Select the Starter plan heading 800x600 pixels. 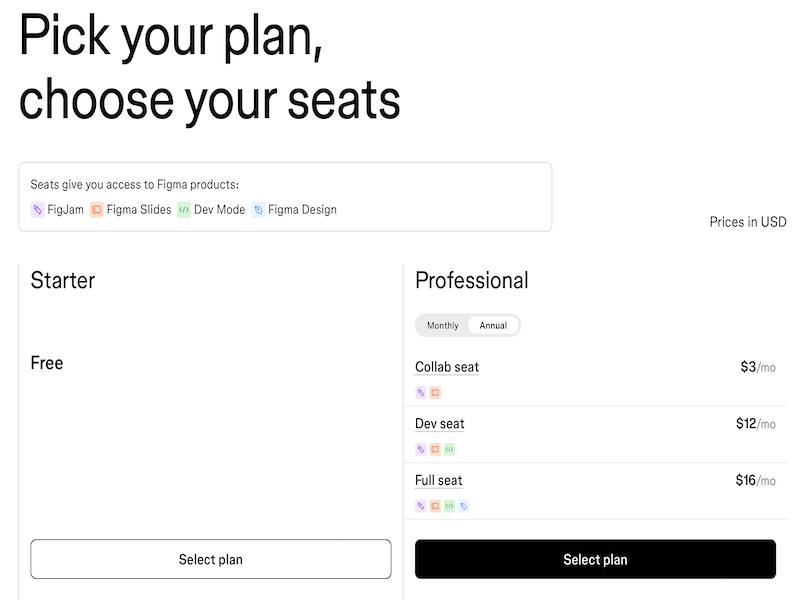(62, 281)
